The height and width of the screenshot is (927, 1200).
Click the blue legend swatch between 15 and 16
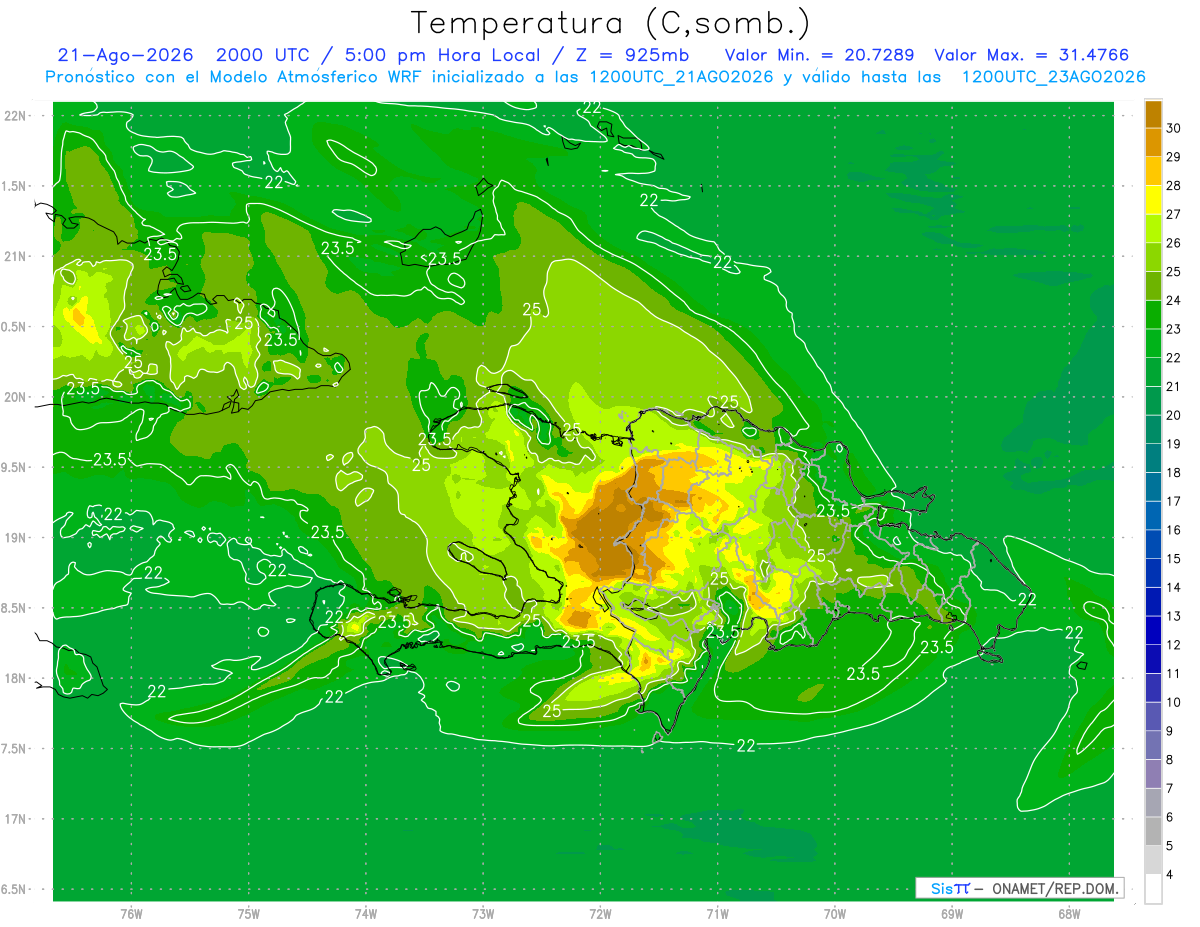1153,544
